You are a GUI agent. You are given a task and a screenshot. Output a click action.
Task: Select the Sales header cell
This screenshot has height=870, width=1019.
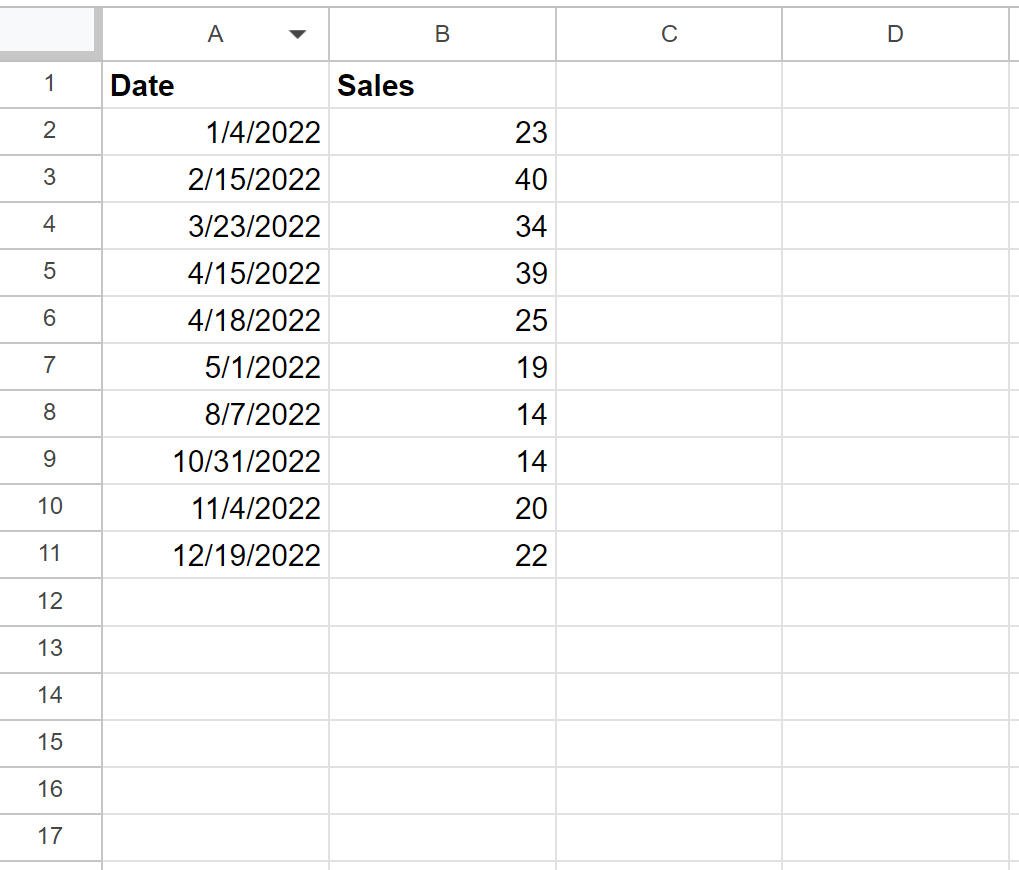(443, 85)
